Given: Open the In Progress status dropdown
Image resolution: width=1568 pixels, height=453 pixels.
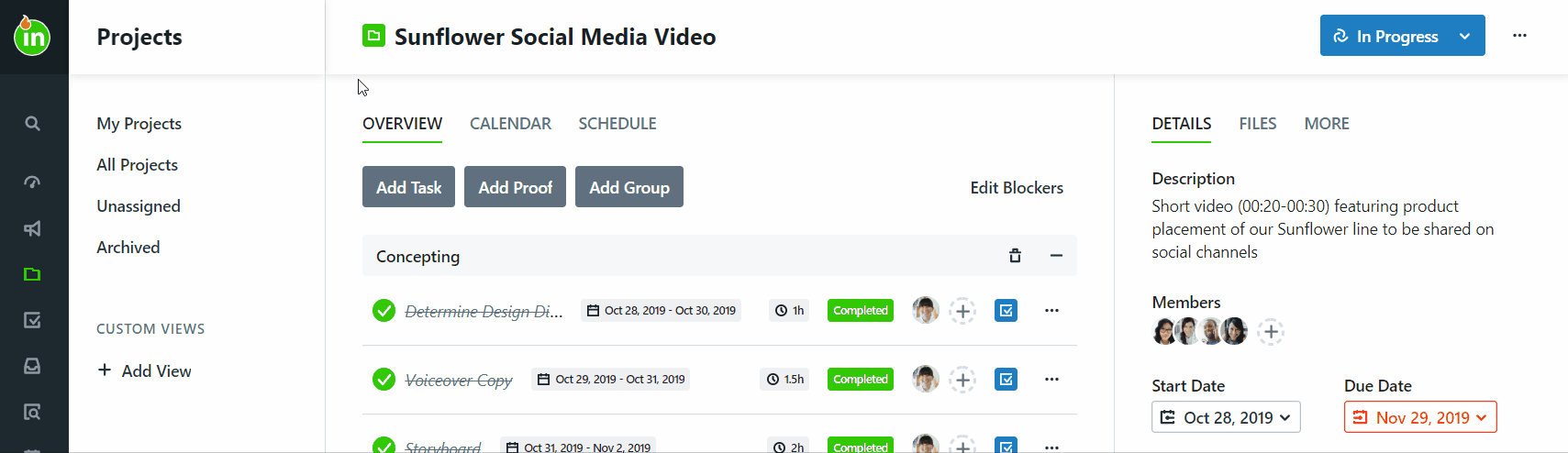Looking at the screenshot, I should (1402, 36).
